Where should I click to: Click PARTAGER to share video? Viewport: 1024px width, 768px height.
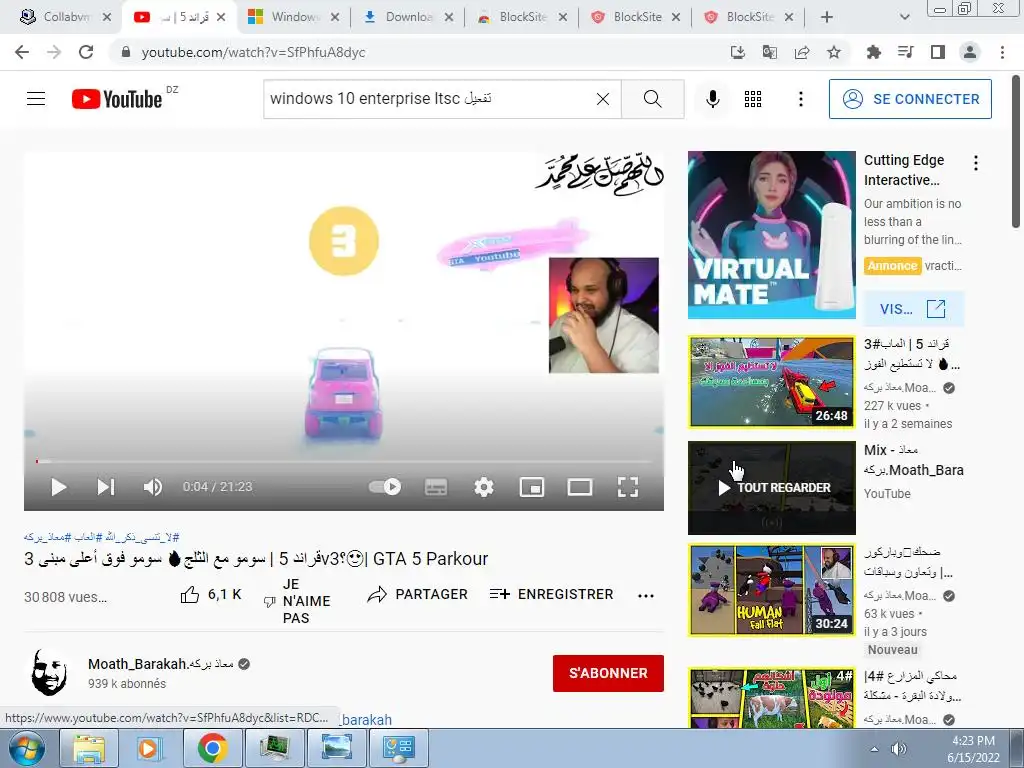[417, 594]
